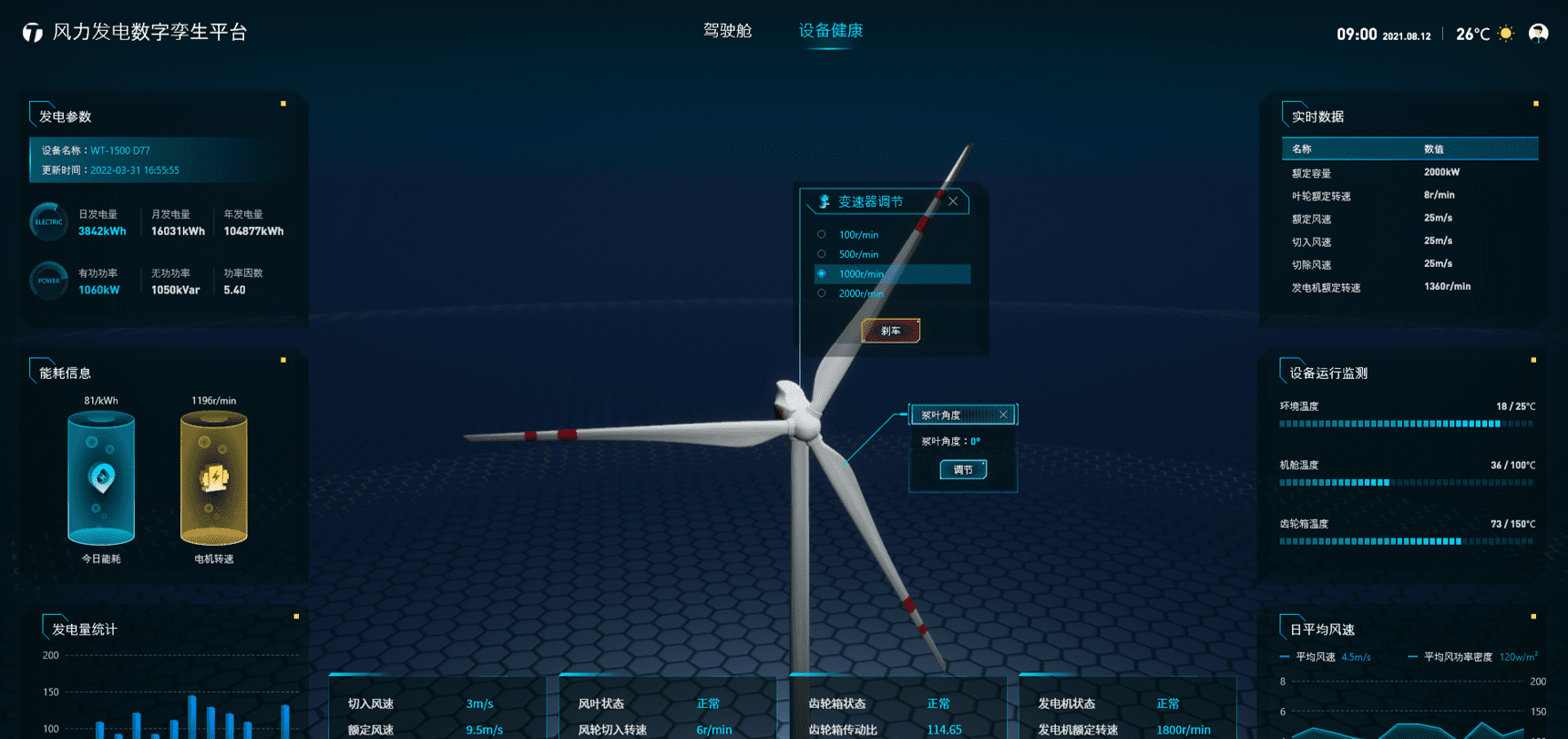Switch to the 驾驶舱 tab
The height and width of the screenshot is (739, 1568).
[727, 31]
